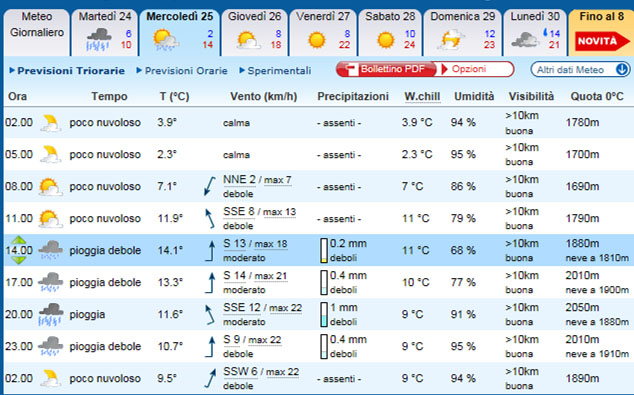The width and height of the screenshot is (634, 395).
Task: Click the Visibilità column header
Action: coord(531,97)
